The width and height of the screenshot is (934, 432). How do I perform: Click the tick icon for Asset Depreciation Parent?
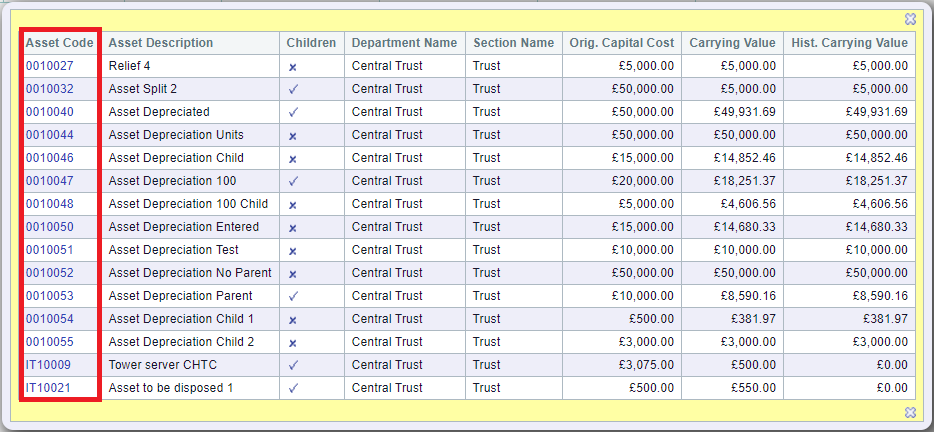(x=292, y=296)
